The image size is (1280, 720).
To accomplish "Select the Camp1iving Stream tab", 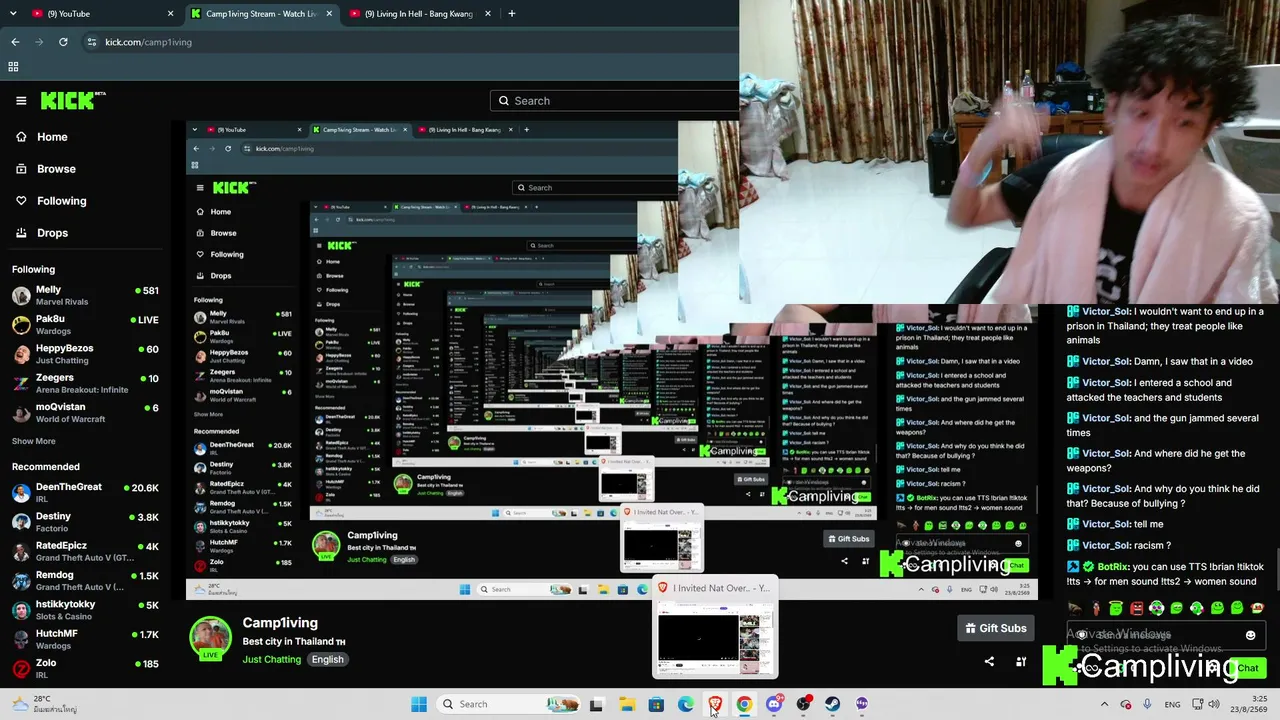I will tap(260, 14).
